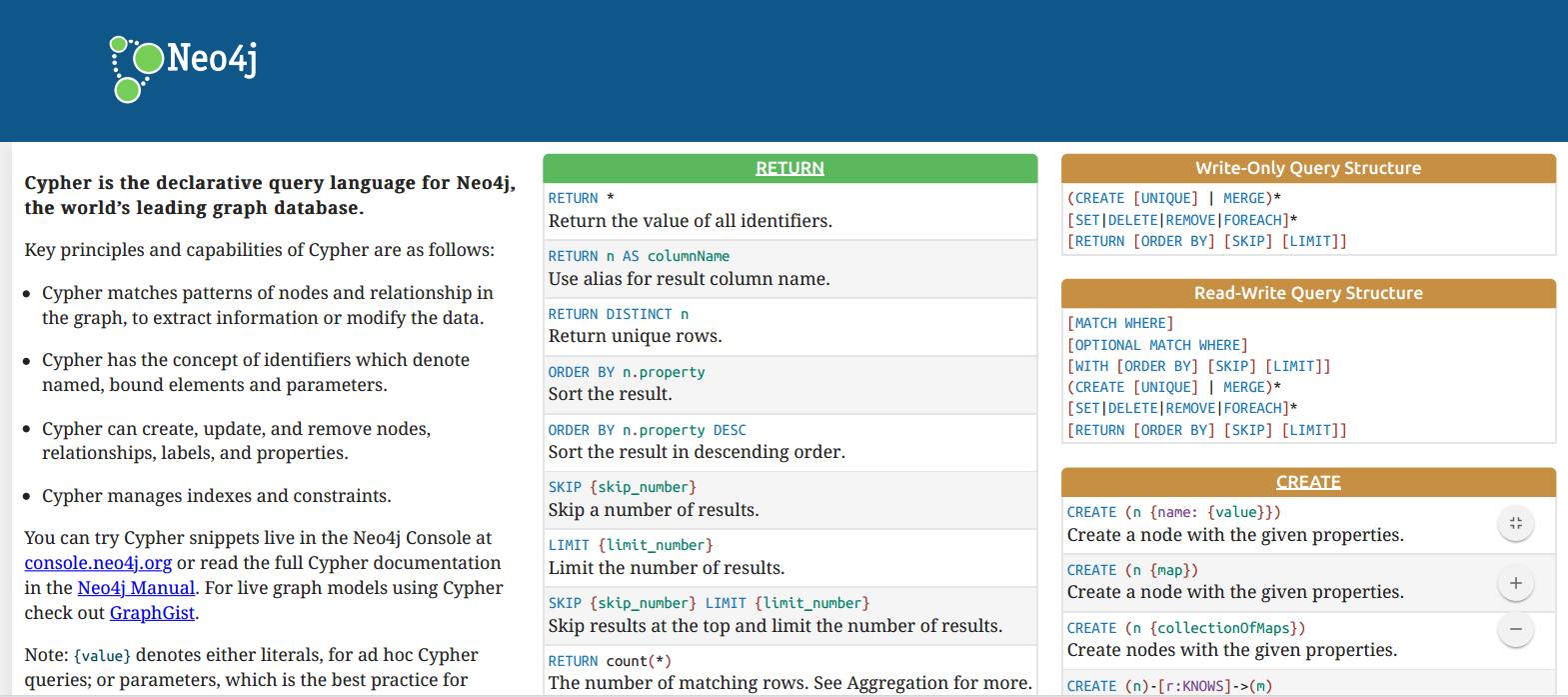This screenshot has width=1568, height=697.
Task: Click the 'RETURN n AS columnName' code entry
Action: point(639,256)
